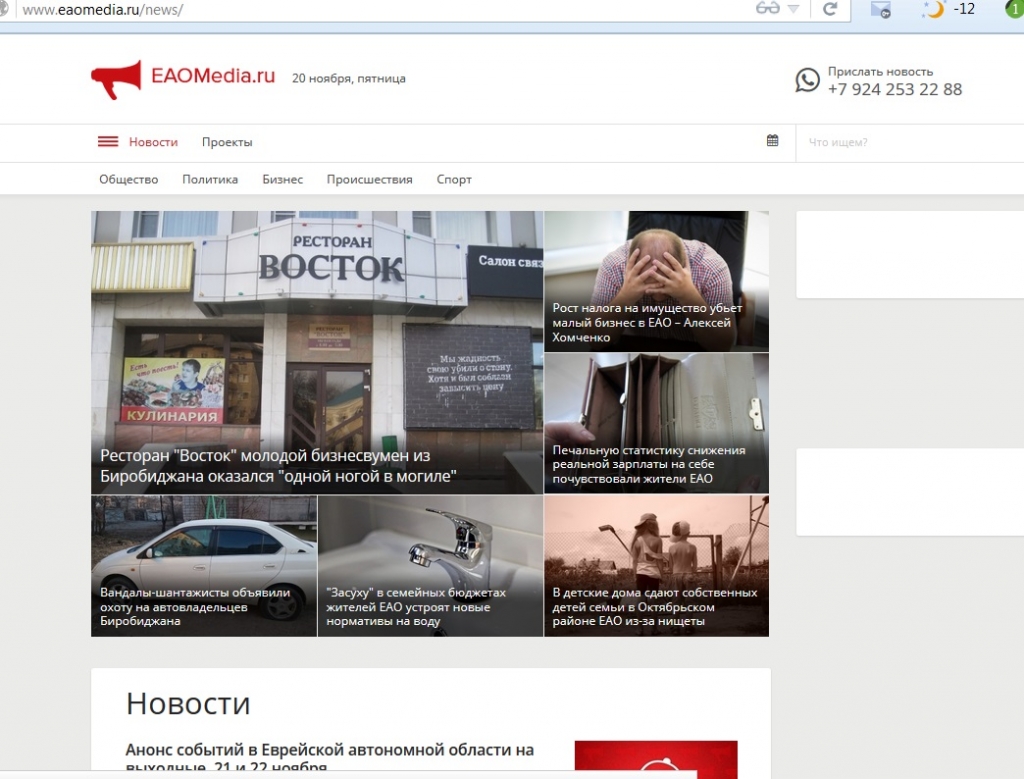The image size is (1024, 779).
Task: Click the WhatsApp icon next to the phone number
Action: pos(806,79)
